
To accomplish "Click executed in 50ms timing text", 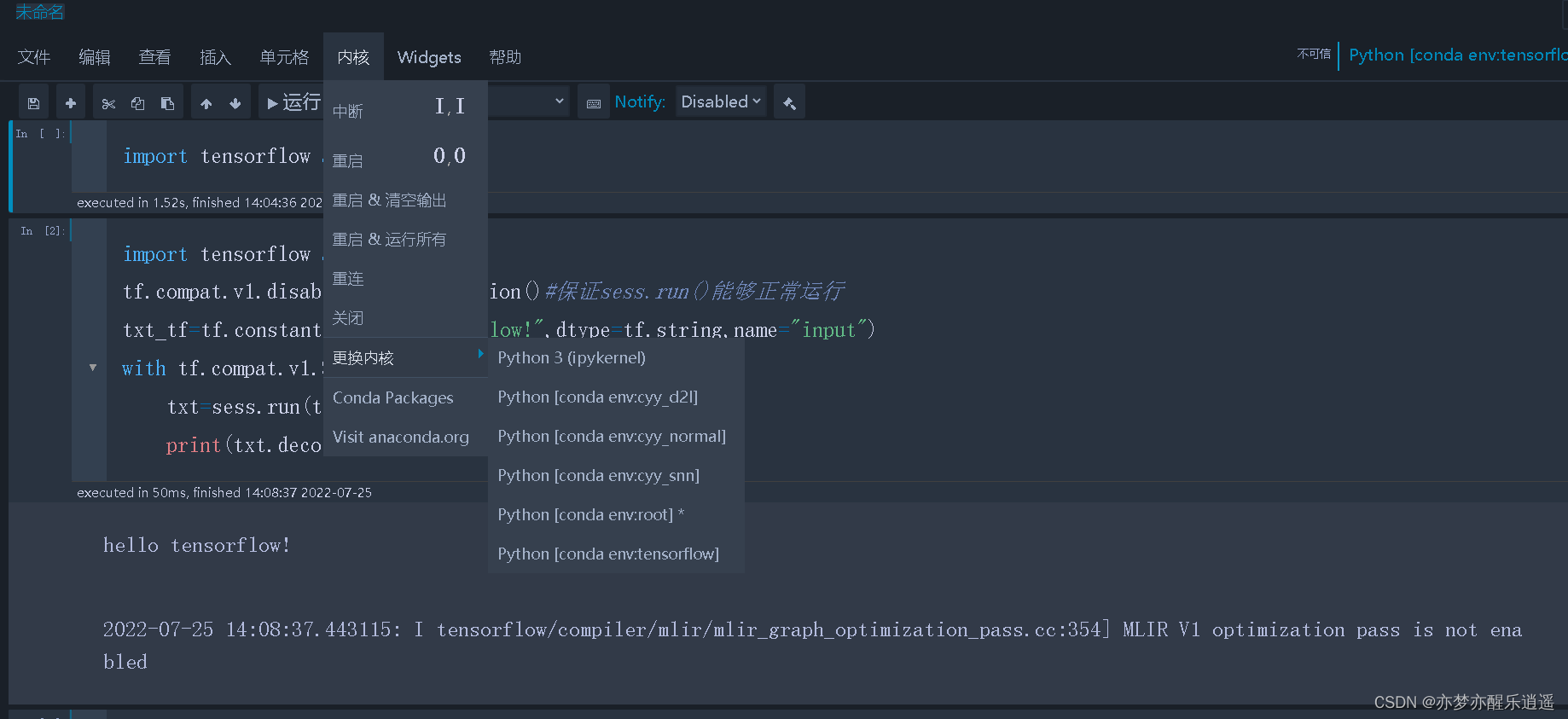I will (x=224, y=492).
